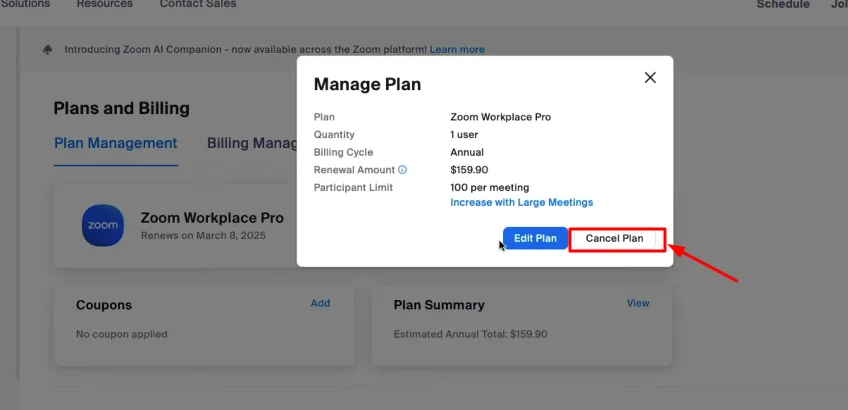Click the Zoom Workplace Pro logo icon
The height and width of the screenshot is (410, 848).
[x=103, y=225]
